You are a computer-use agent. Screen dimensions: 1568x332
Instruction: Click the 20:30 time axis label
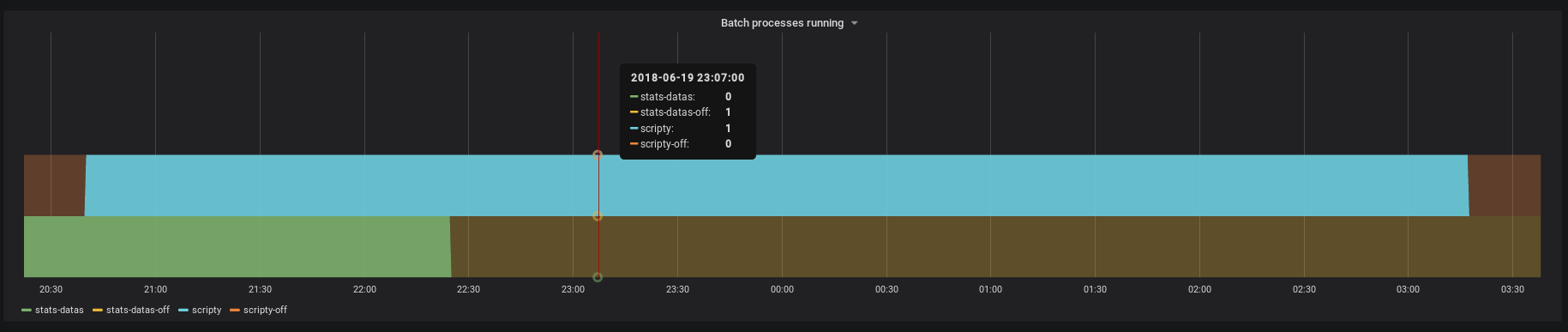point(51,290)
